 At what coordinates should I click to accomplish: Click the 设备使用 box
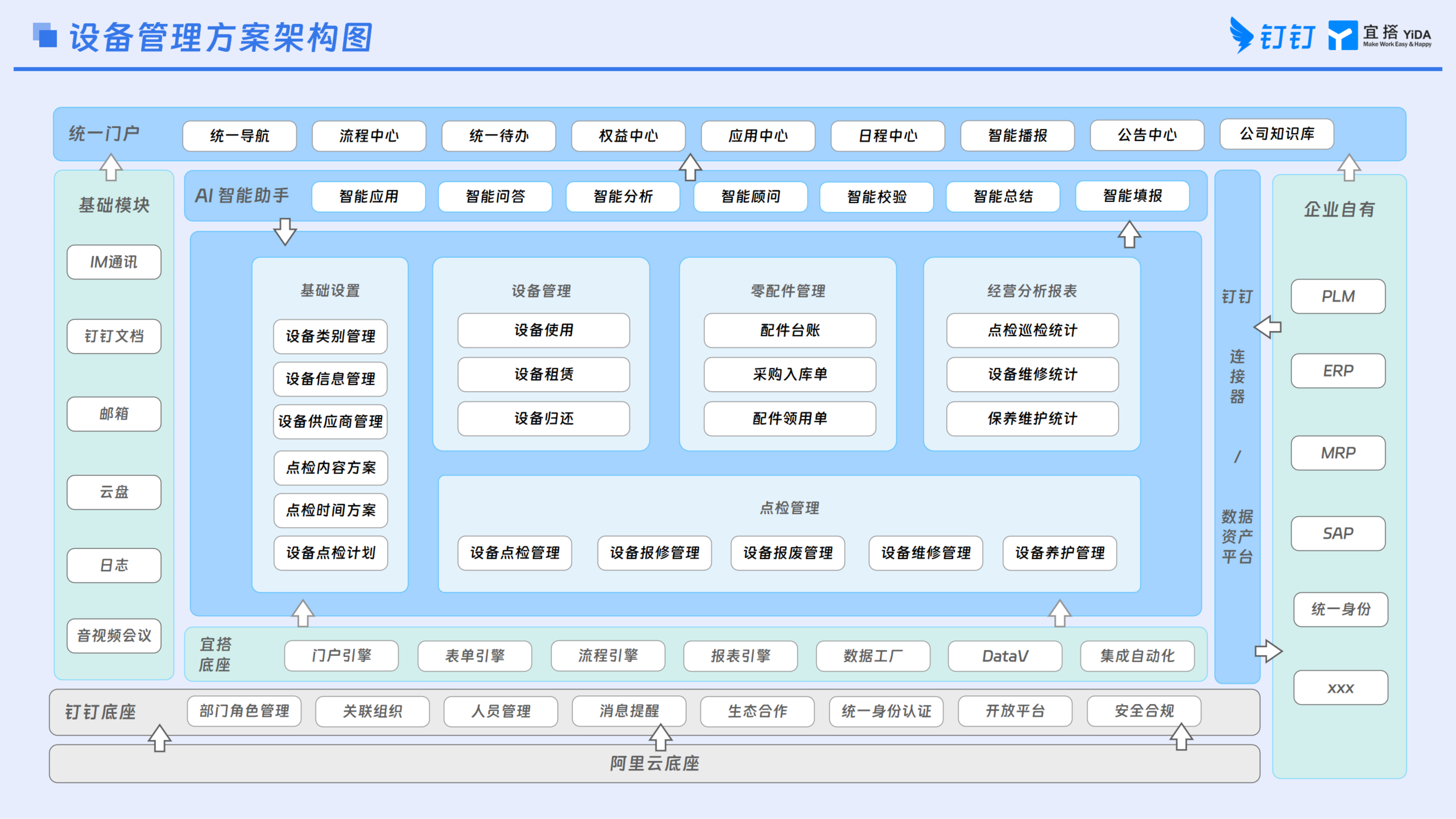tap(544, 331)
